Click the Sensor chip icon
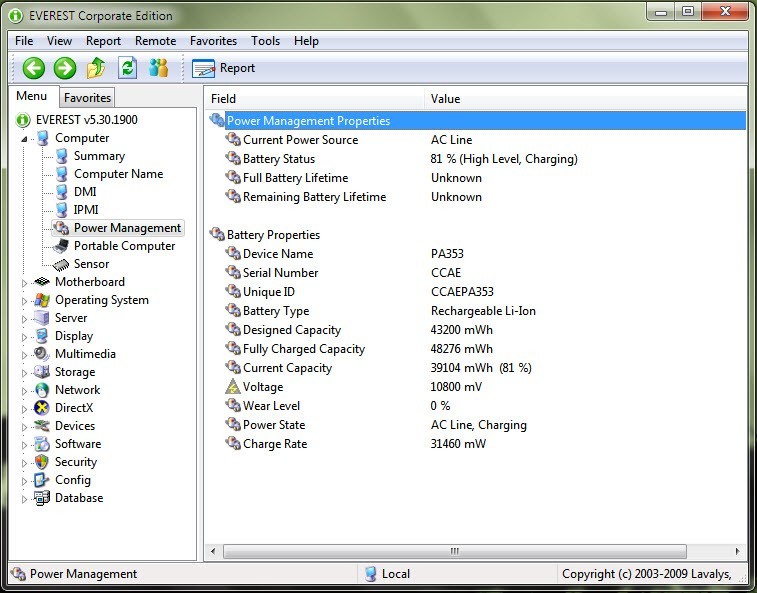 click(61, 265)
